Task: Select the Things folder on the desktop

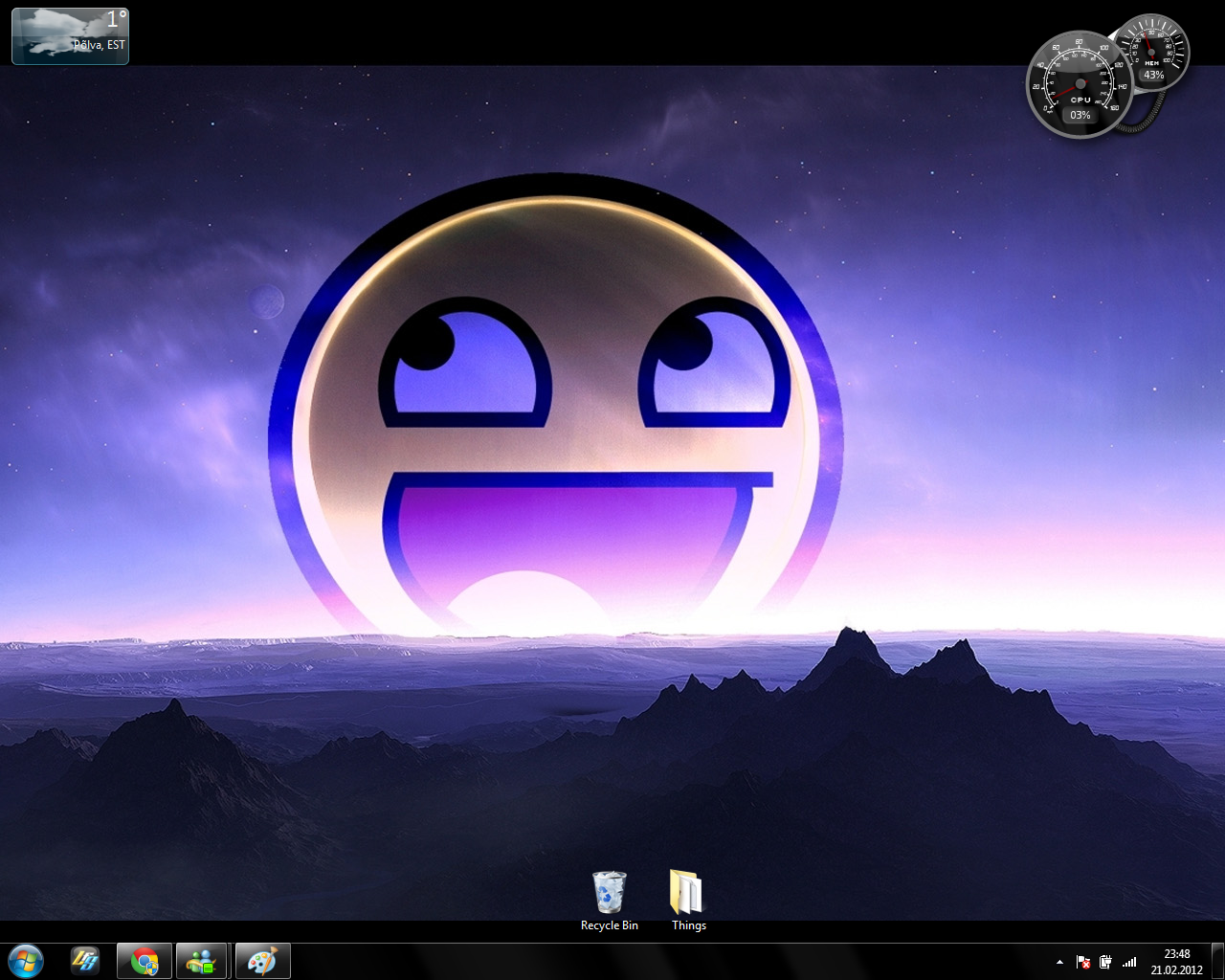Action: pos(688,901)
